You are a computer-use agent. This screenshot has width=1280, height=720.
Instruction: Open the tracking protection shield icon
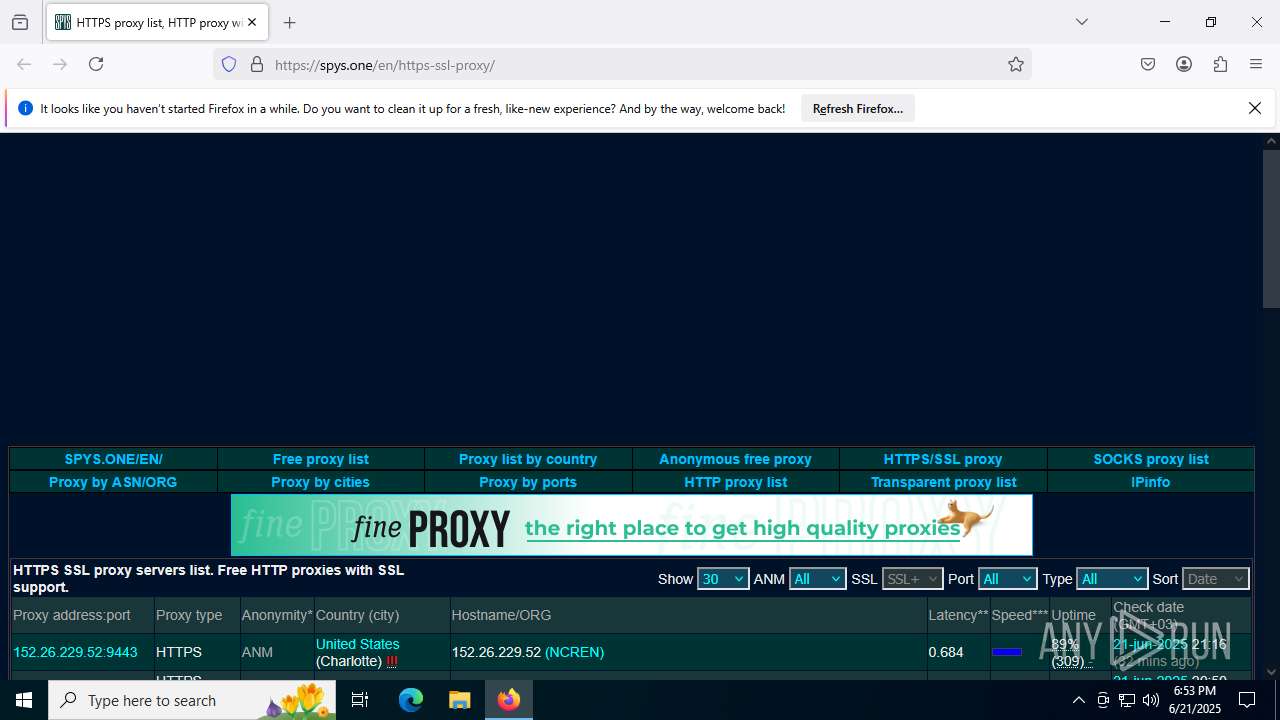coord(229,65)
